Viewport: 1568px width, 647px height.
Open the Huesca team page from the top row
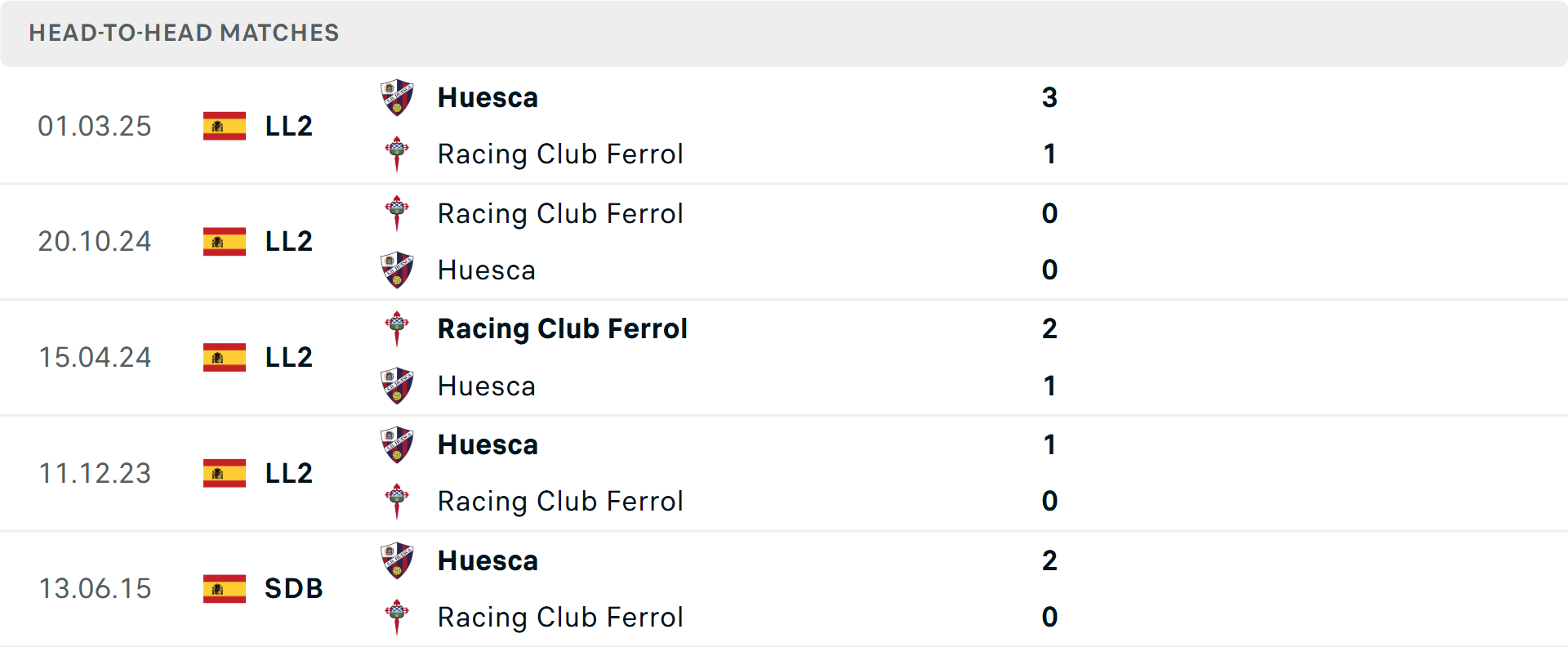point(488,97)
